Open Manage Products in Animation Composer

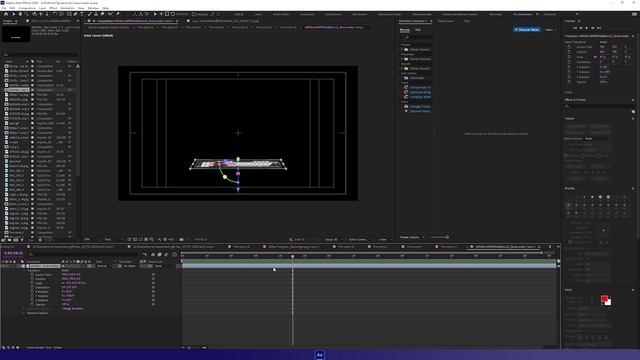(x=420, y=106)
